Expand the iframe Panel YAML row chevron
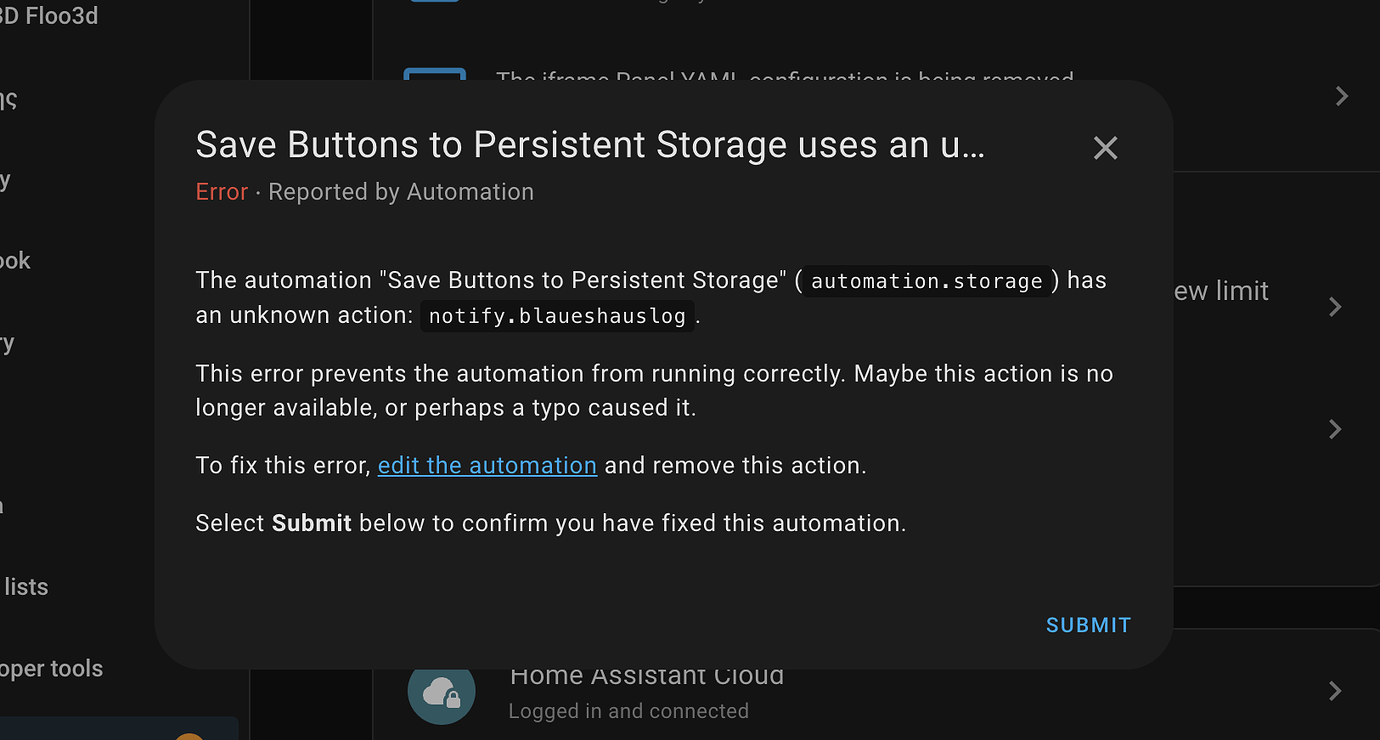1380x740 pixels. coord(1342,96)
